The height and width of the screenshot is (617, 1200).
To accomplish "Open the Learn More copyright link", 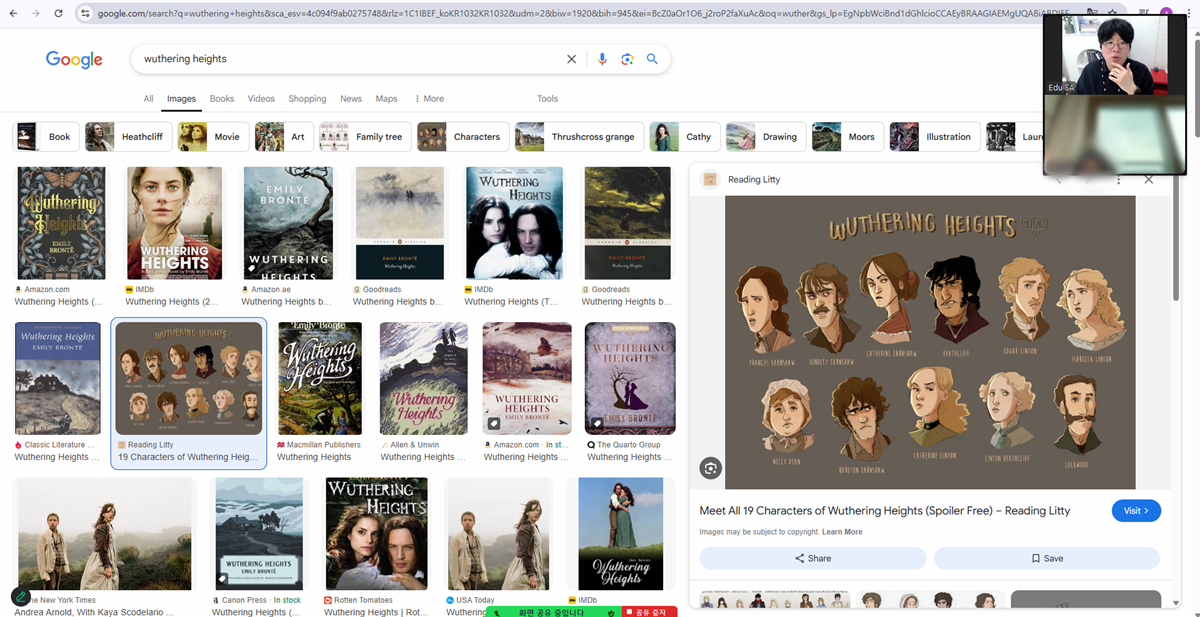I will coord(842,532).
